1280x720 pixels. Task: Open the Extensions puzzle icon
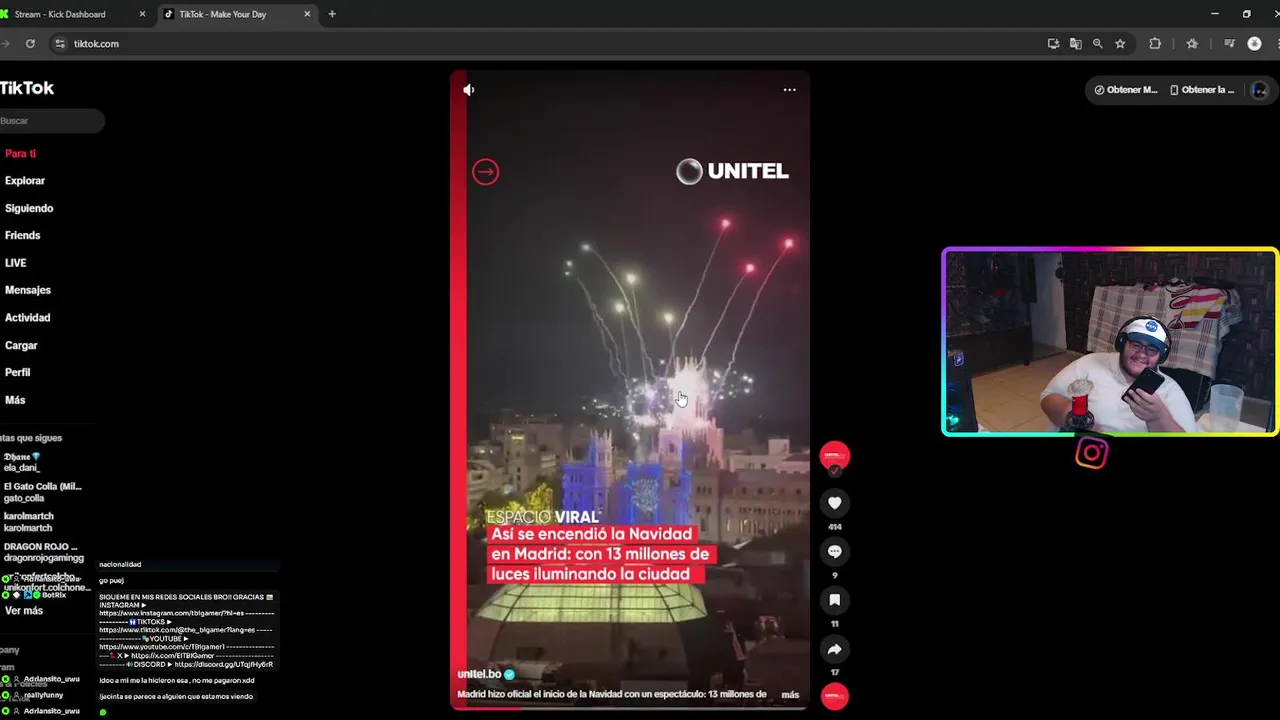1155,44
